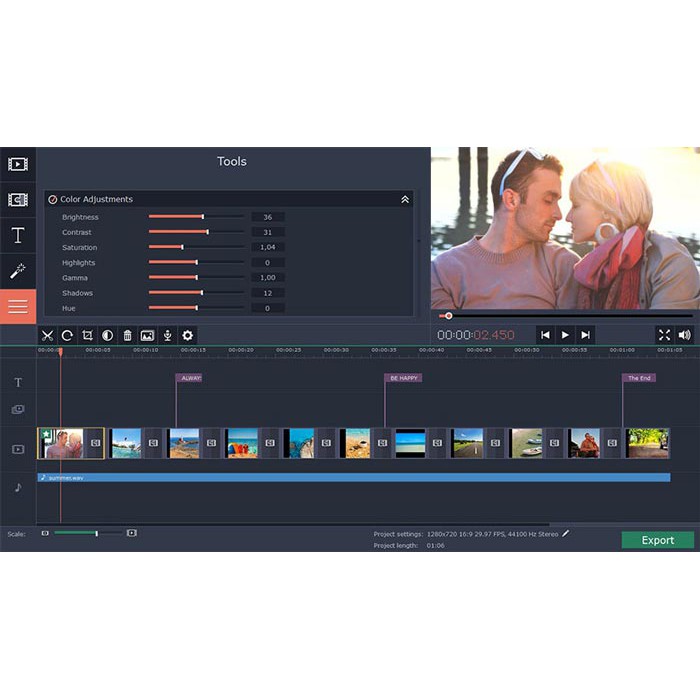Viewport: 700px width, 700px height.
Task: Click the pencil to edit project settings
Action: pos(566,533)
